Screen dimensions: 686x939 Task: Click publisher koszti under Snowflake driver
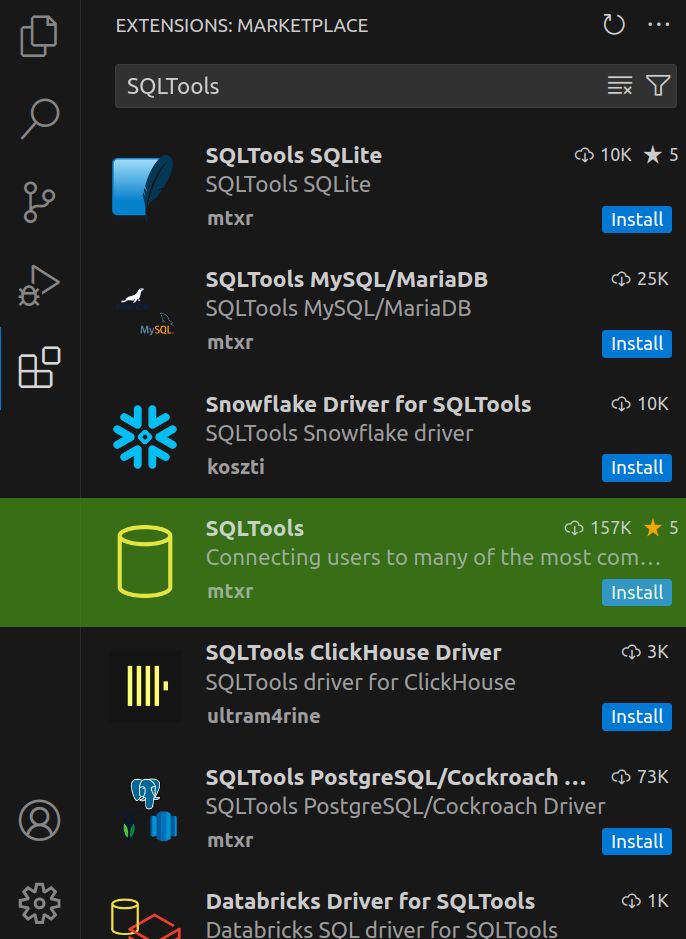coord(236,467)
